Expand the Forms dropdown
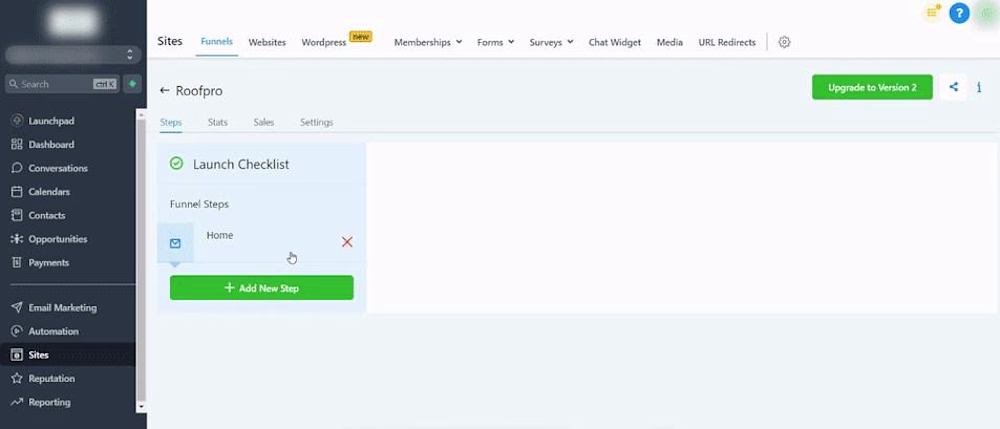The image size is (1000, 429). click(496, 42)
